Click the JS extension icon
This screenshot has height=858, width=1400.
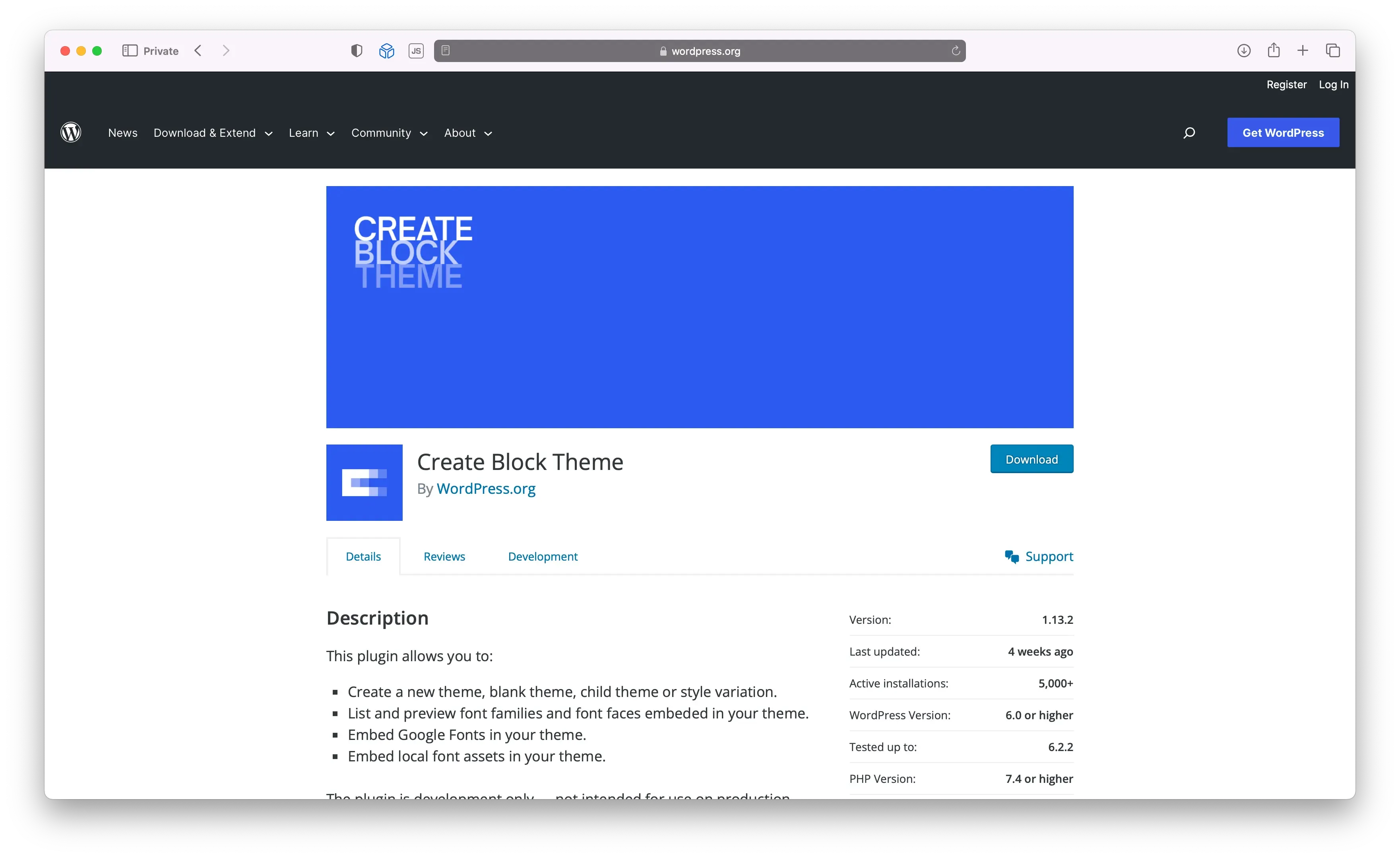(417, 50)
